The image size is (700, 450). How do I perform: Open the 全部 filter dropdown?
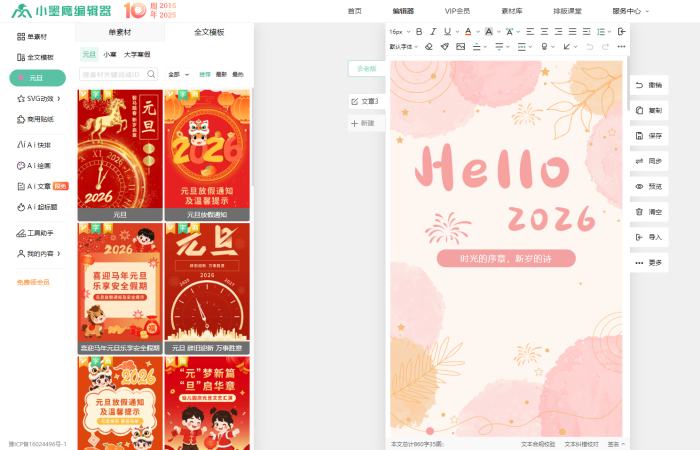[177, 74]
